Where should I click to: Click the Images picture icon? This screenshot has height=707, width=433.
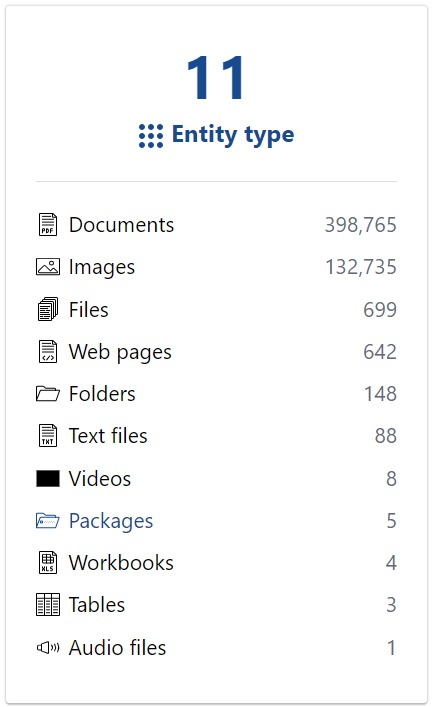pyautogui.click(x=48, y=267)
